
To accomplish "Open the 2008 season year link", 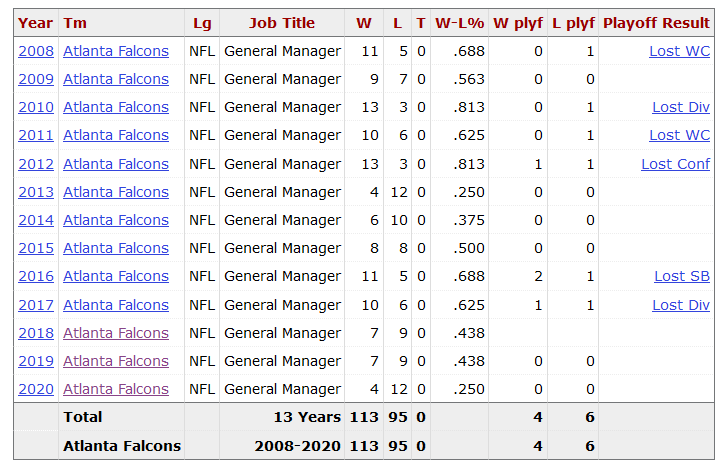I will [36, 51].
